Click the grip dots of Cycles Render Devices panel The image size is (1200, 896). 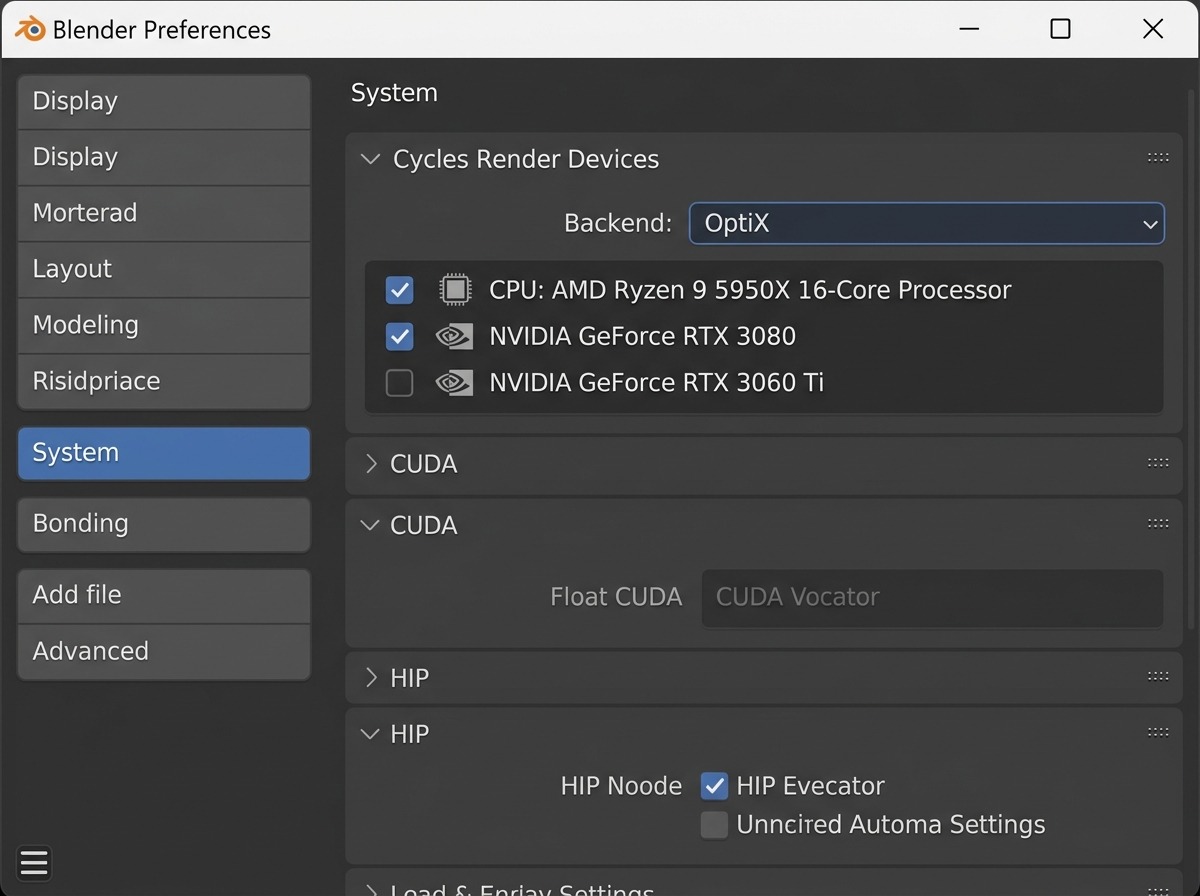coord(1158,158)
